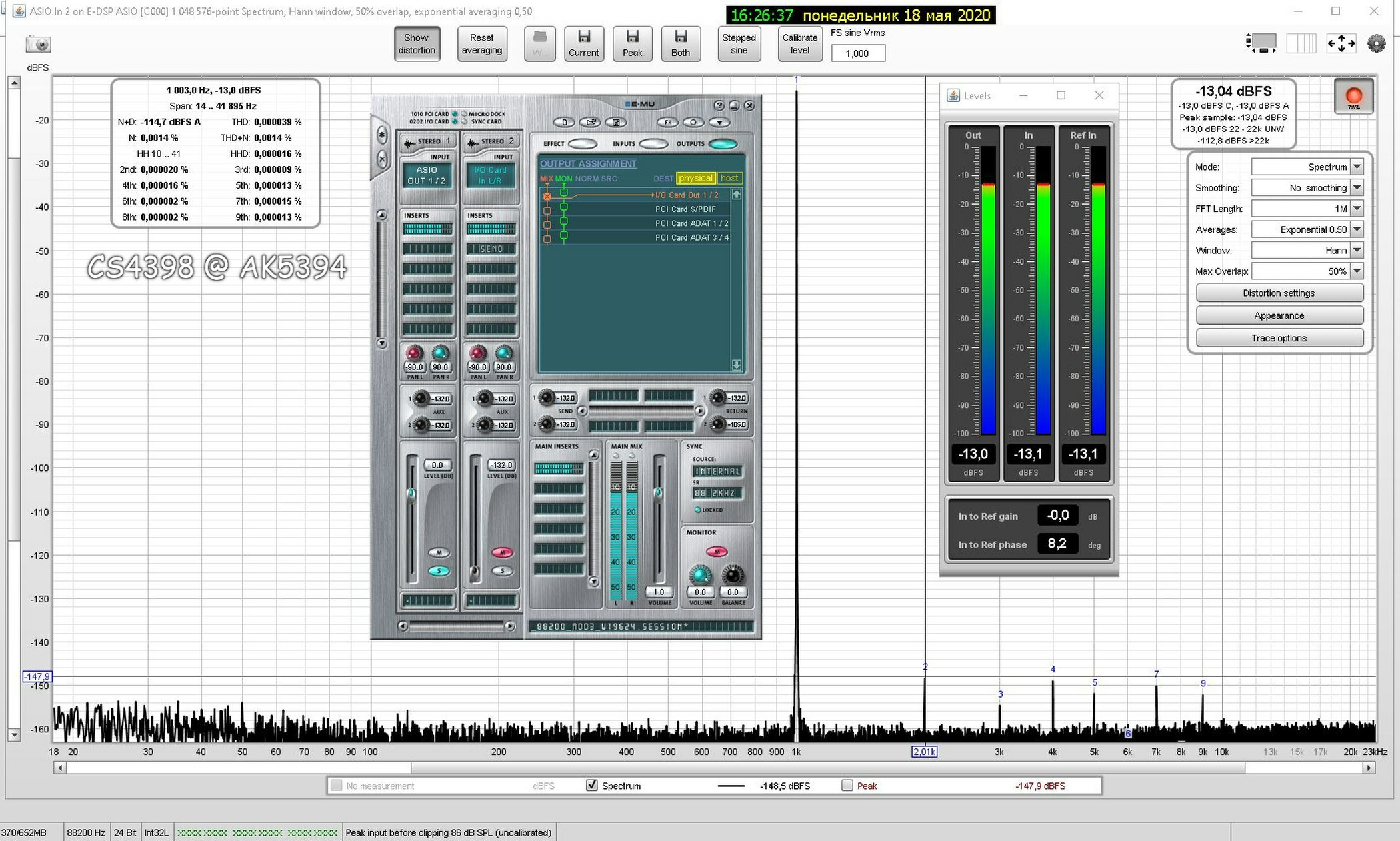Open the Window dropdown
Viewport: 1400px width, 841px height.
coord(1357,251)
